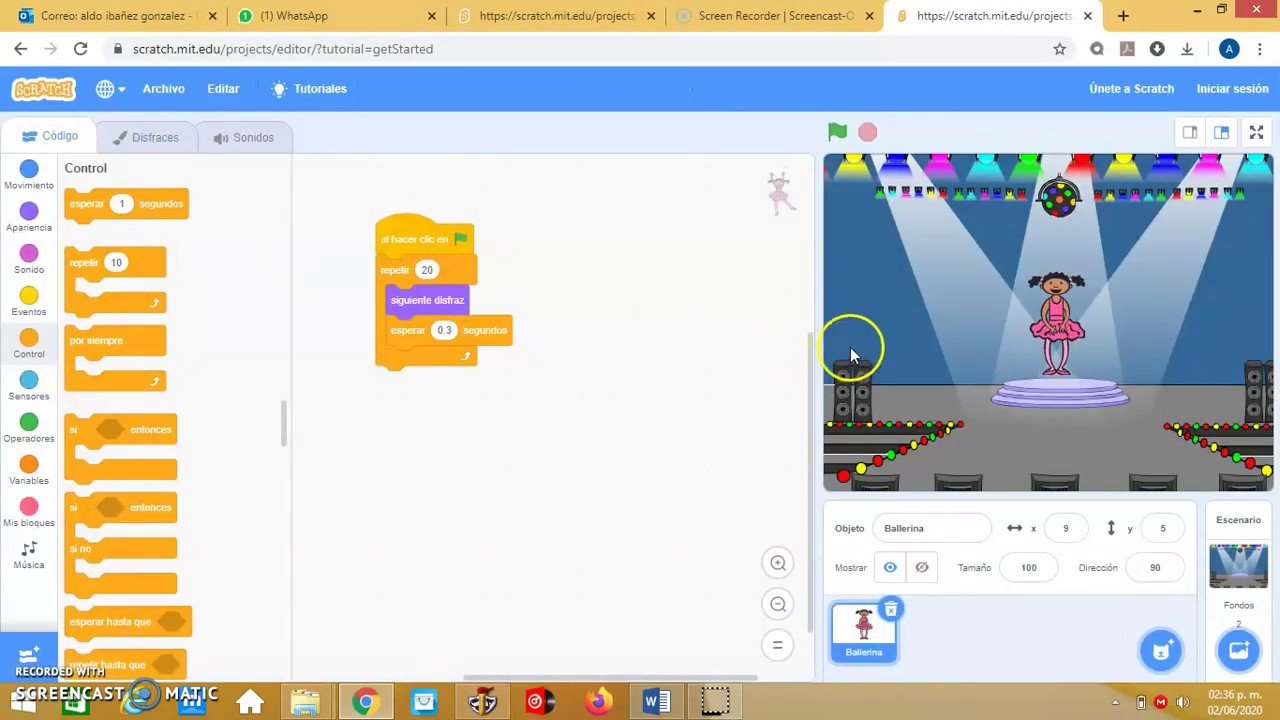Screen dimensions: 1280x720
Task: Zoom in on the code workspace
Action: (778, 563)
